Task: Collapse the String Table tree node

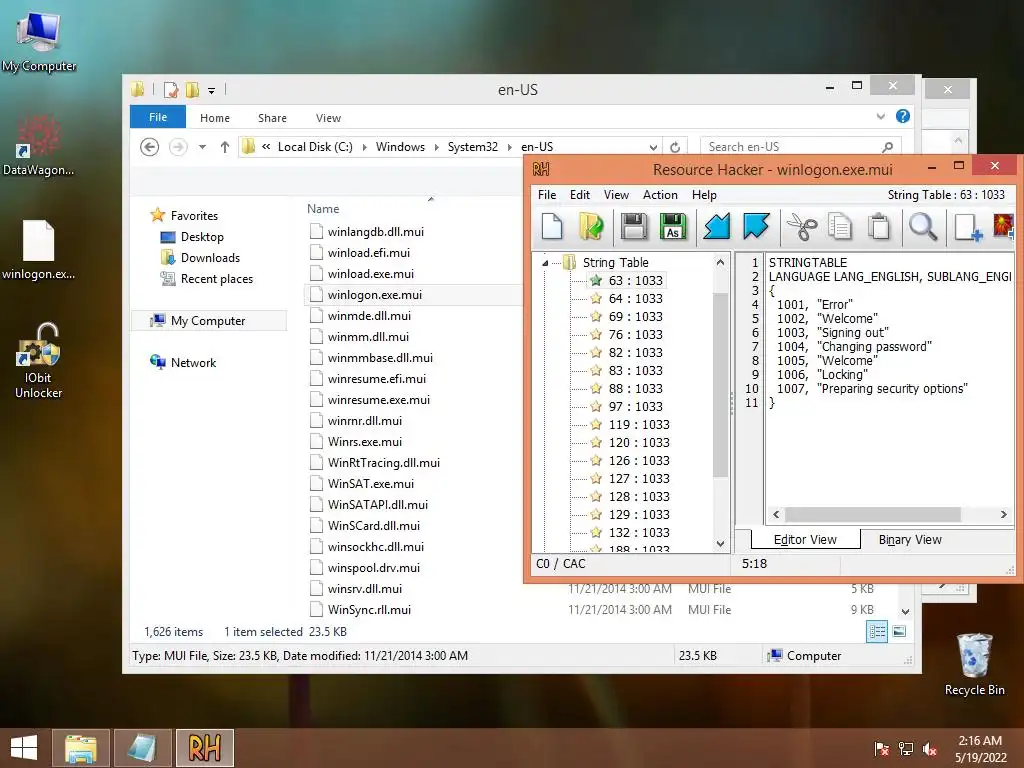Action: tap(545, 263)
